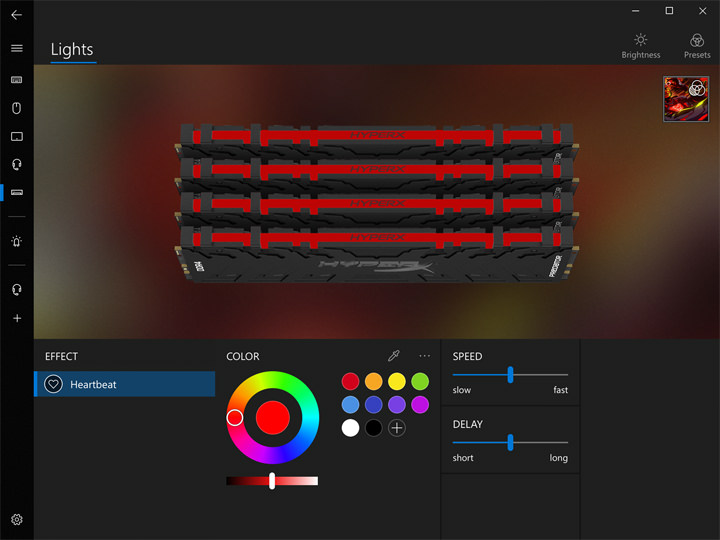Select the mouse device in sidebar

point(17,108)
